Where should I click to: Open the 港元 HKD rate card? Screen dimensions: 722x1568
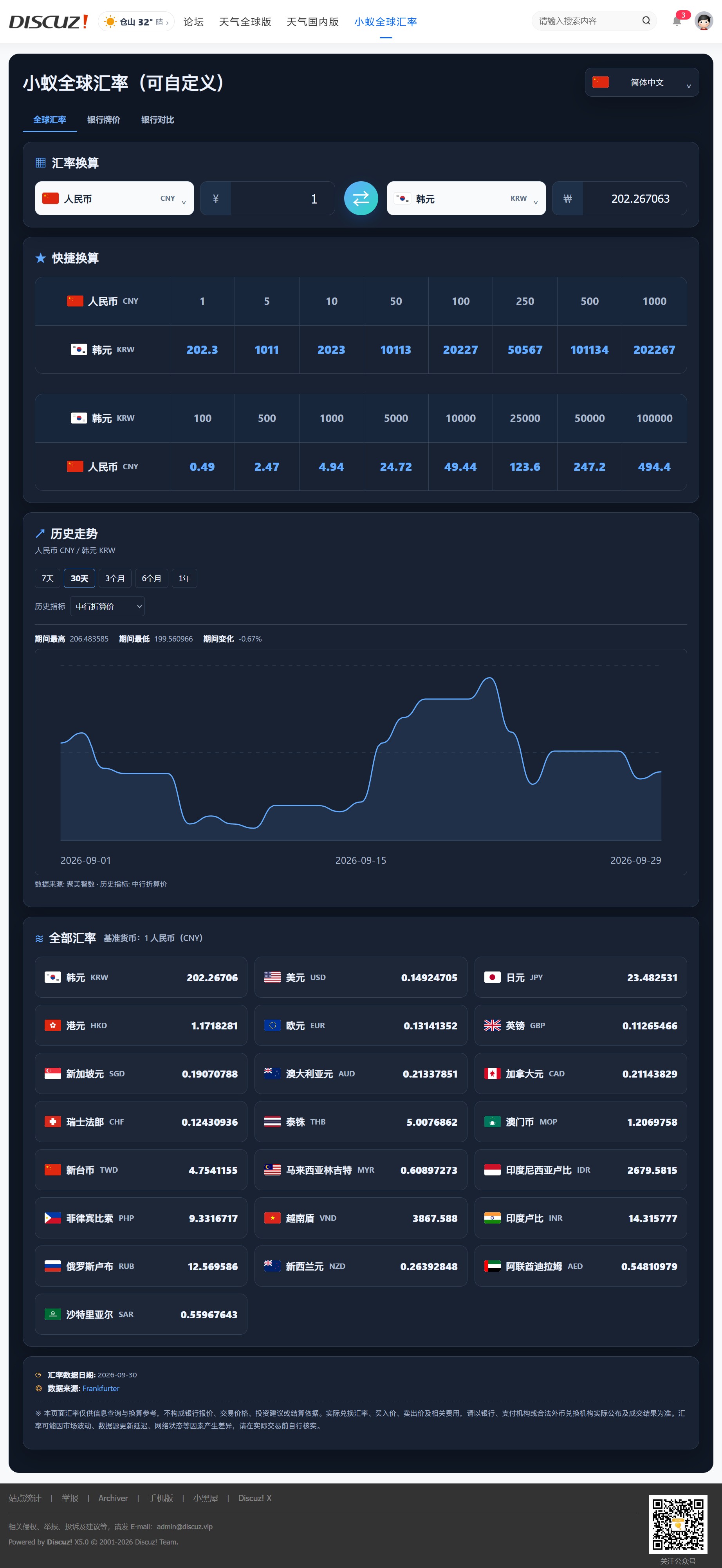(x=141, y=1025)
